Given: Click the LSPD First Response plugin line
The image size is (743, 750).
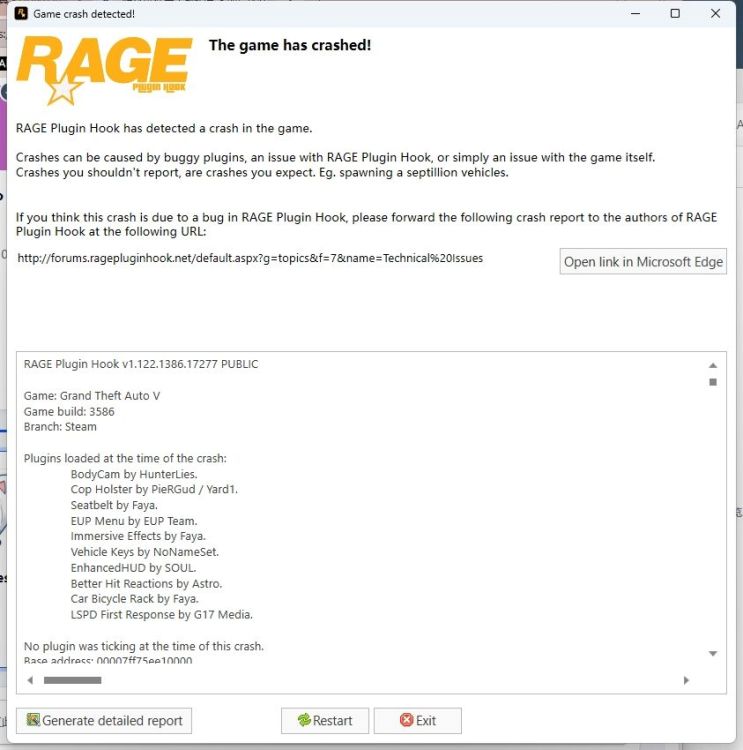Looking at the screenshot, I should point(161,614).
